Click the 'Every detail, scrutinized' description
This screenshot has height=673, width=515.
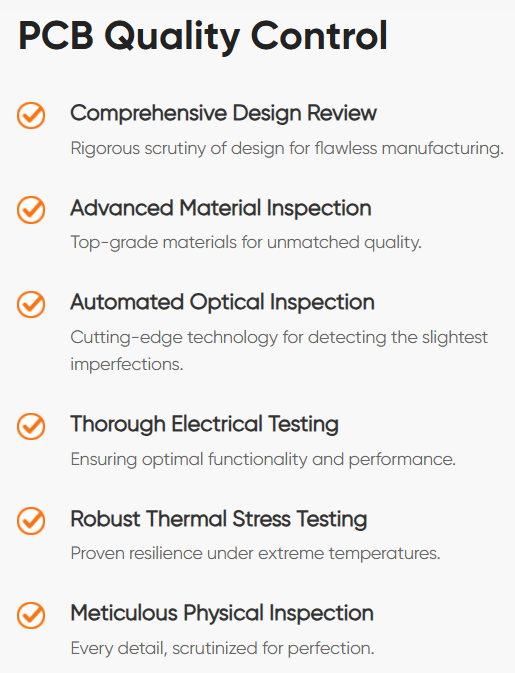[222, 649]
